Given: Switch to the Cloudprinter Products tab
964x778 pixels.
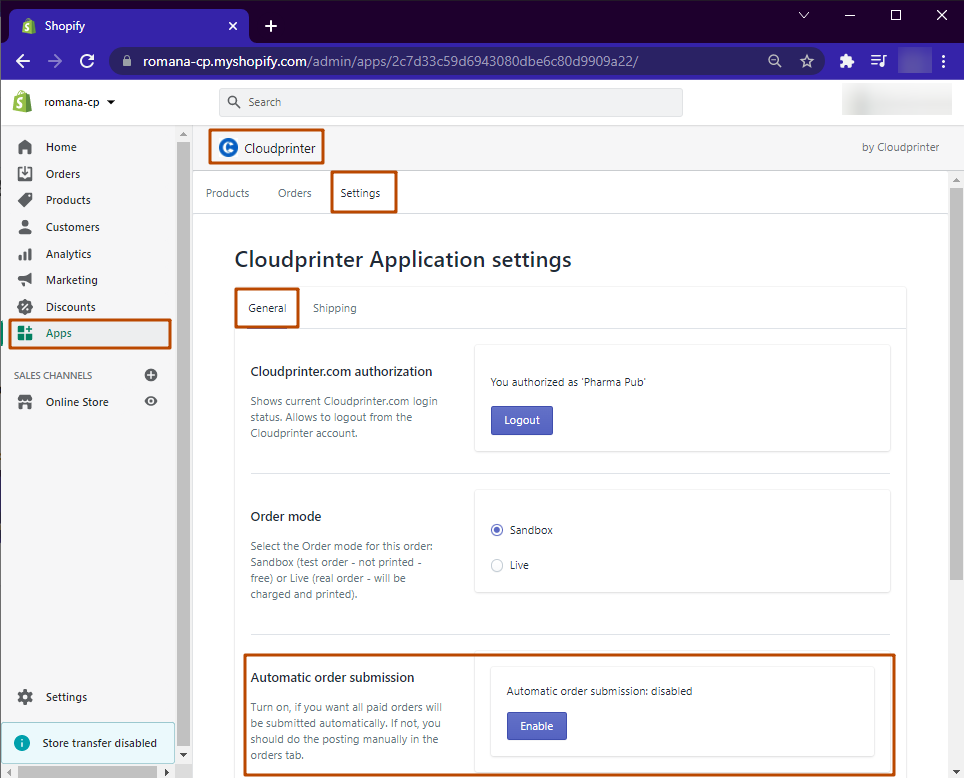Looking at the screenshot, I should tap(227, 193).
